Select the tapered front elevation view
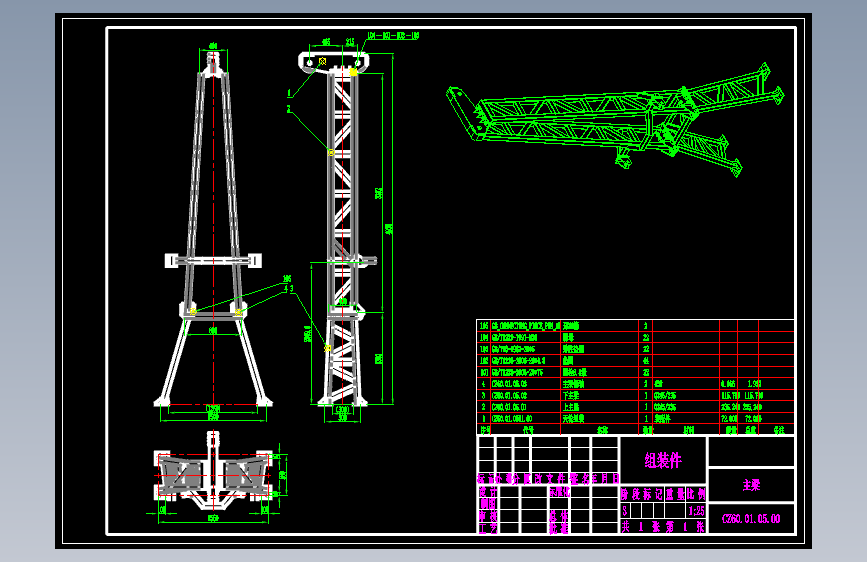Screen dimensions: 867x562 [x=213, y=230]
